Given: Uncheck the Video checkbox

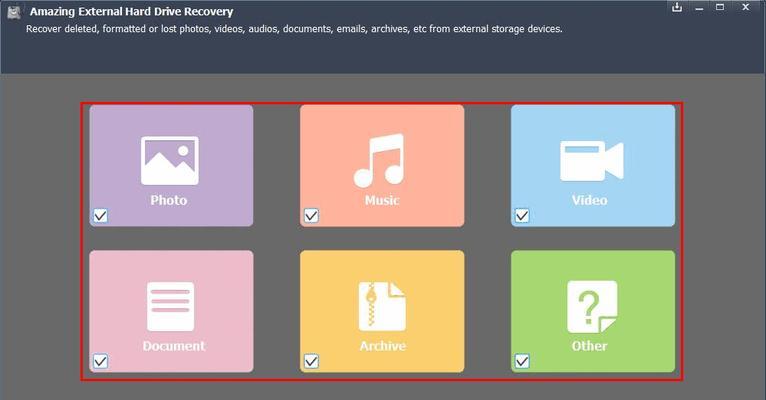Looking at the screenshot, I should click(522, 215).
